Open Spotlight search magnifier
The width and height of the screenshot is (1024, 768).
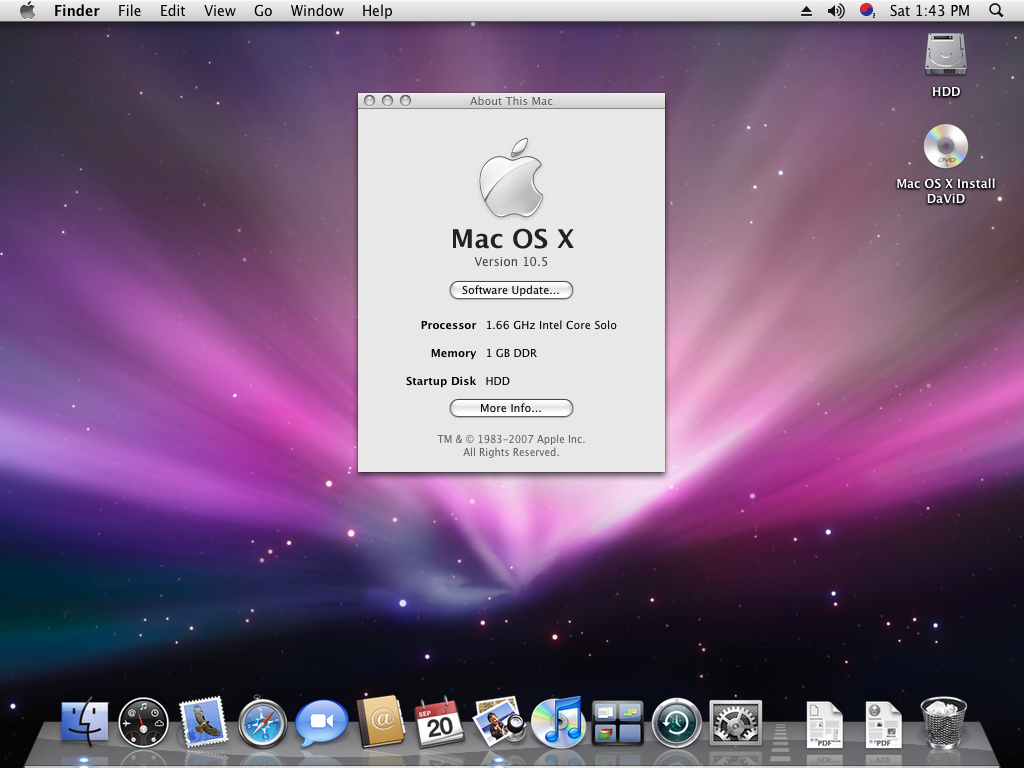(995, 11)
